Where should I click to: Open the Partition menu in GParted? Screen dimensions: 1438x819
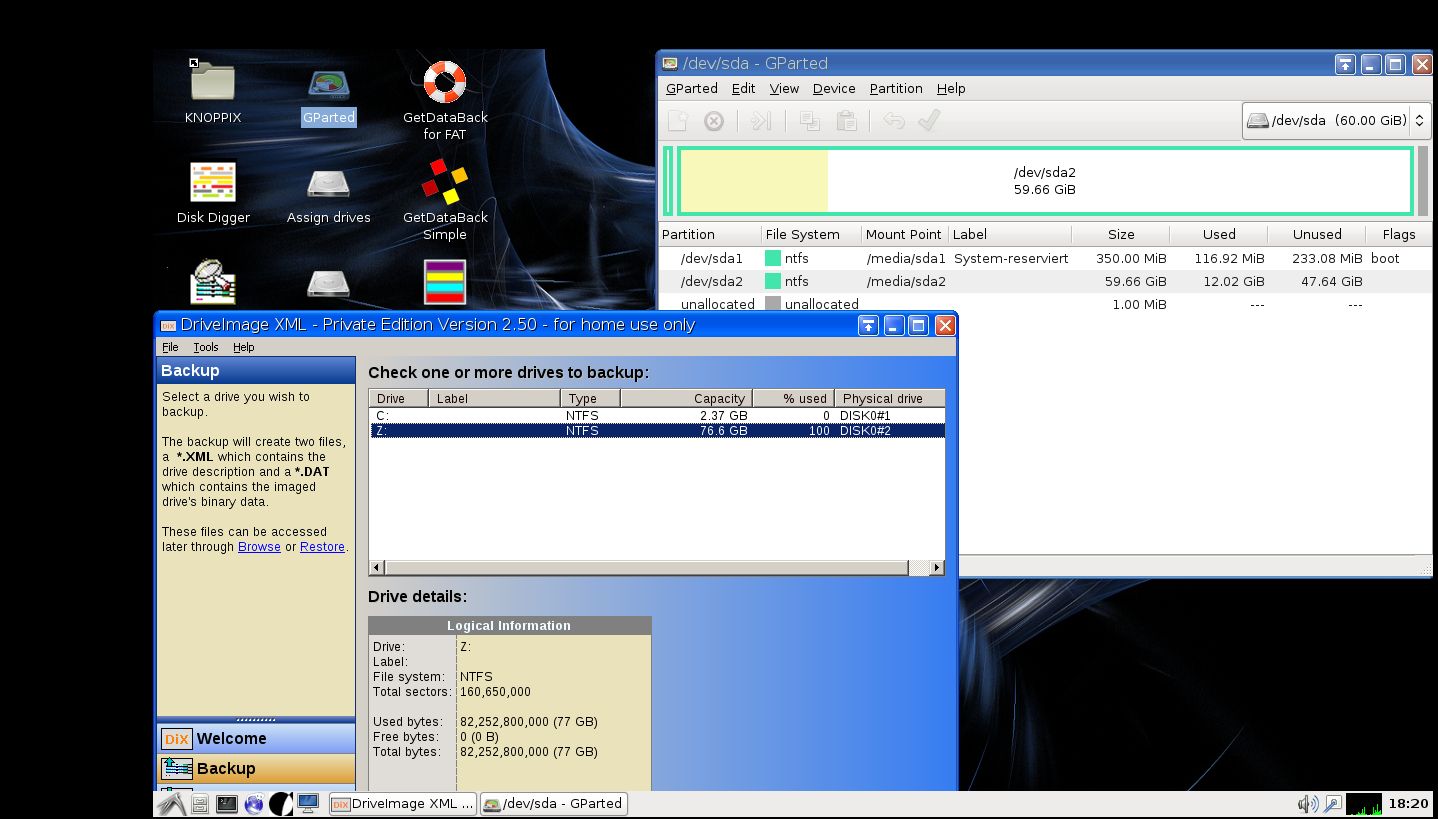[896, 88]
